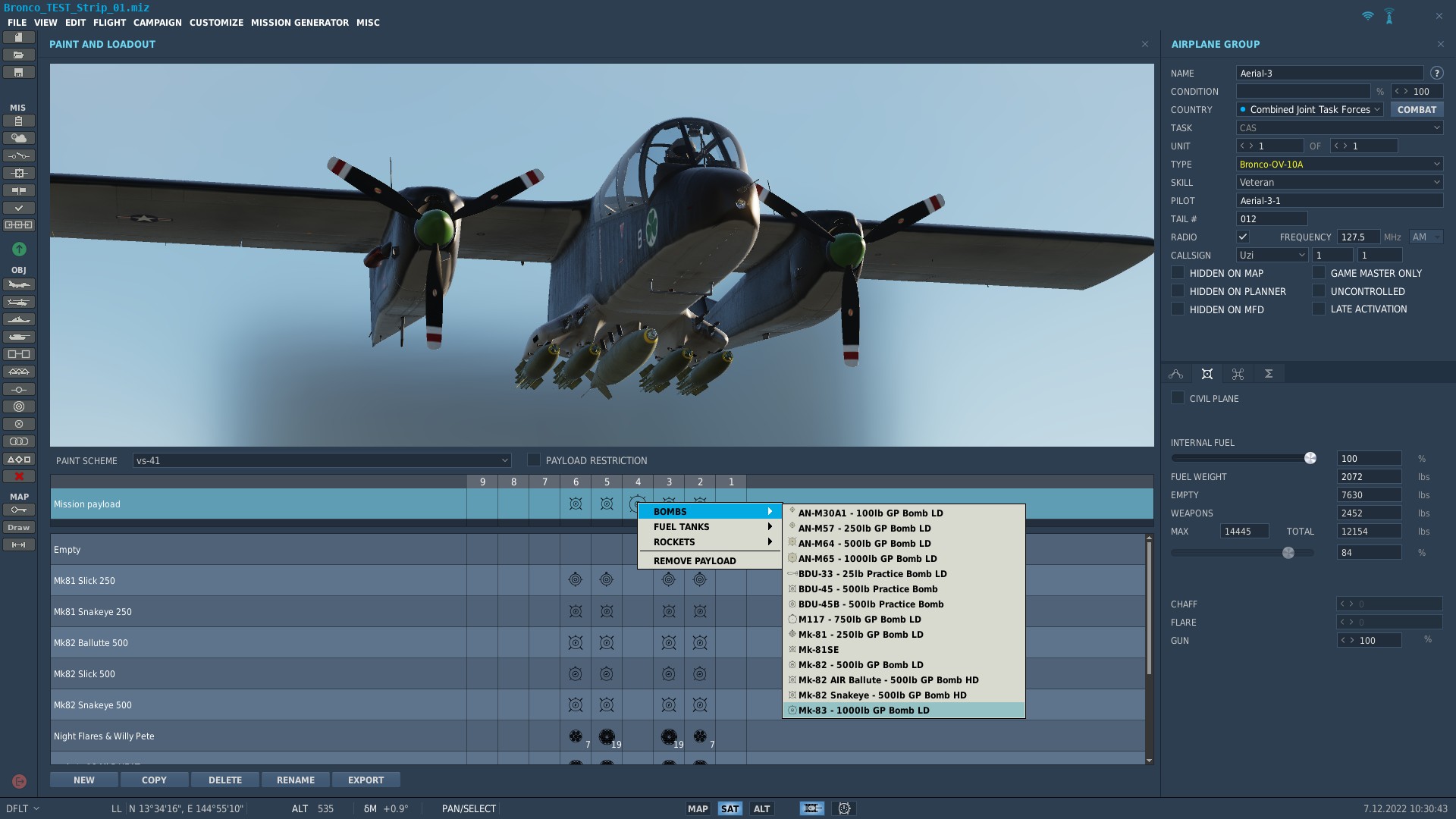
Task: Select the ship group object icon
Action: point(19,320)
